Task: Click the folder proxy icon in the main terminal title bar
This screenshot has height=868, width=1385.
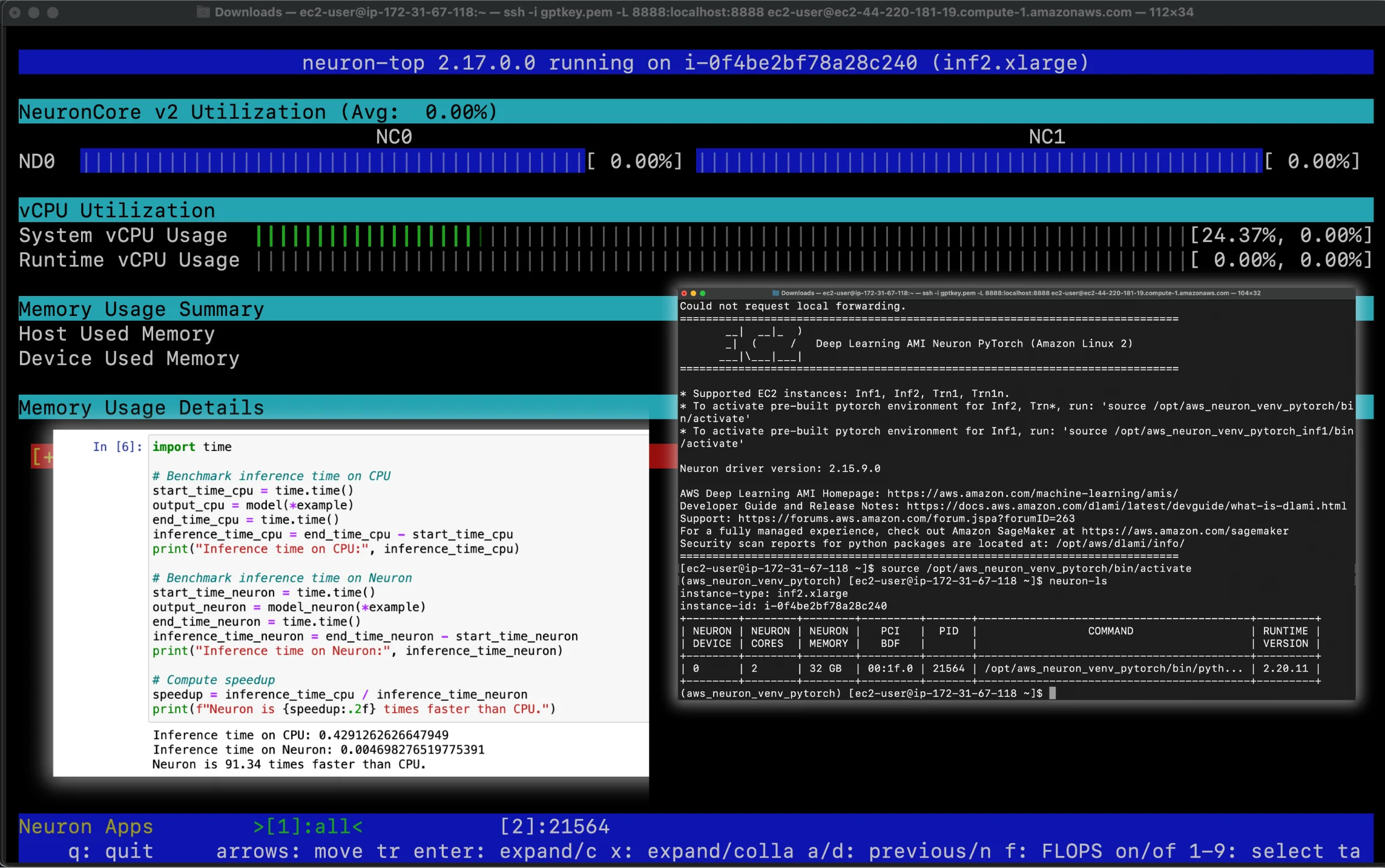Action: [203, 12]
